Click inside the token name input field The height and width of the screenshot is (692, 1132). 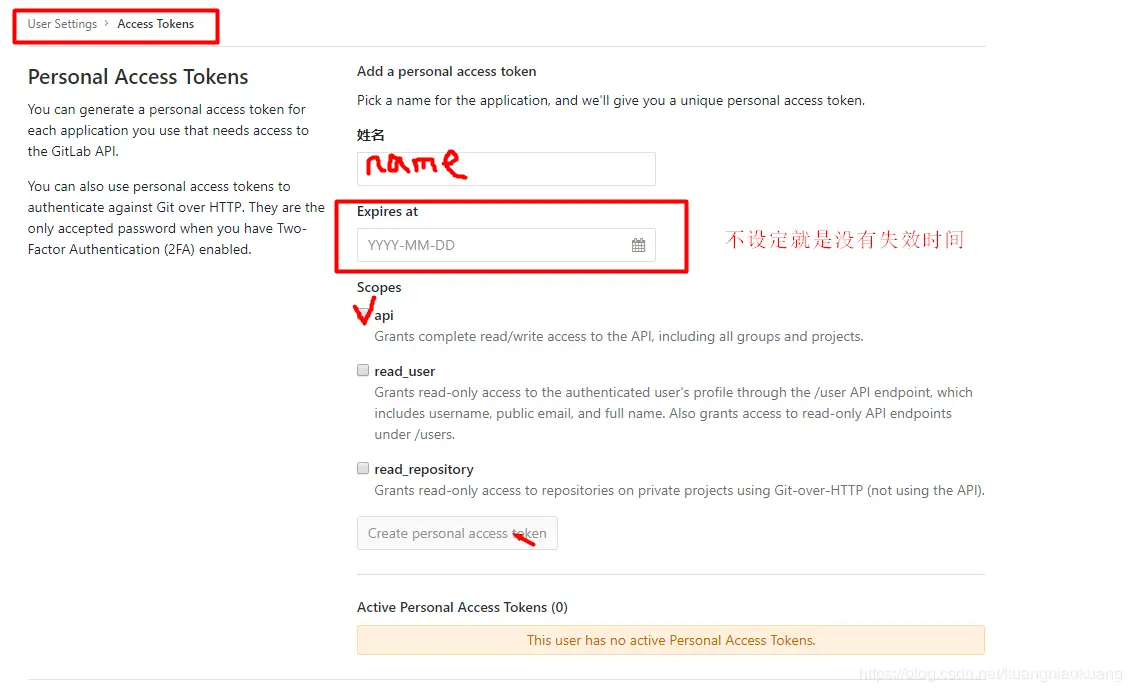point(505,168)
